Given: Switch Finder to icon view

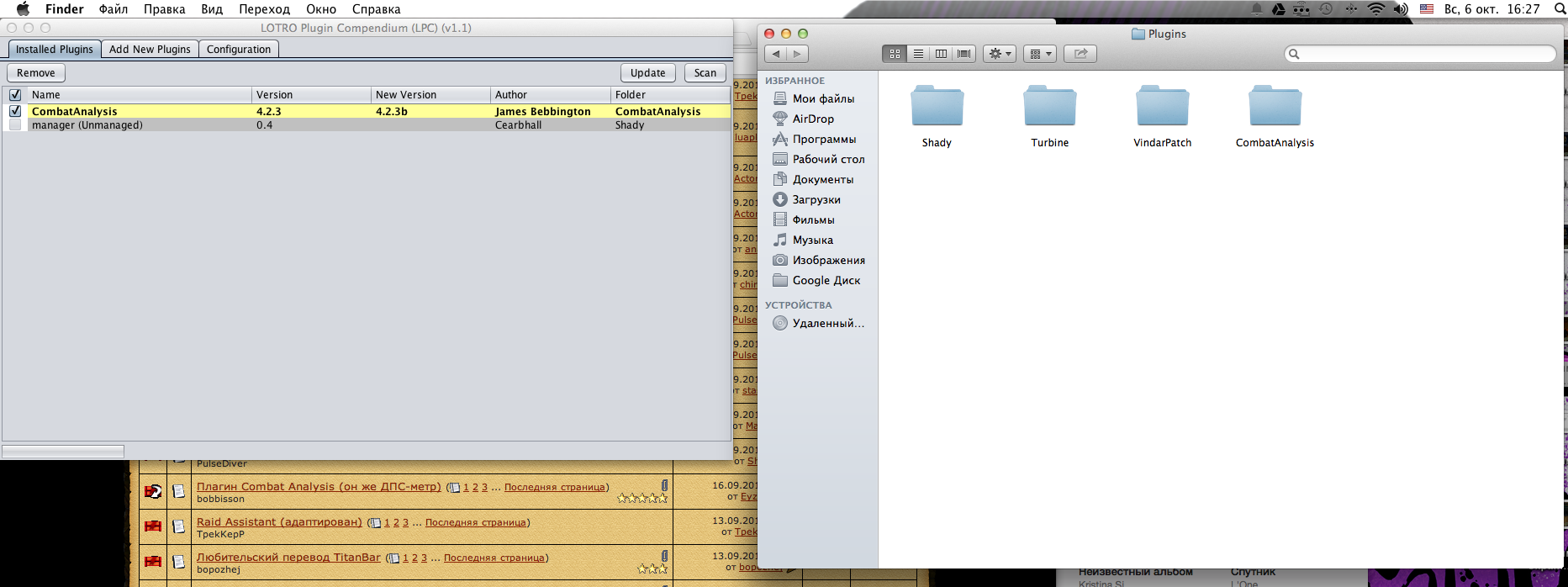Looking at the screenshot, I should [x=895, y=54].
